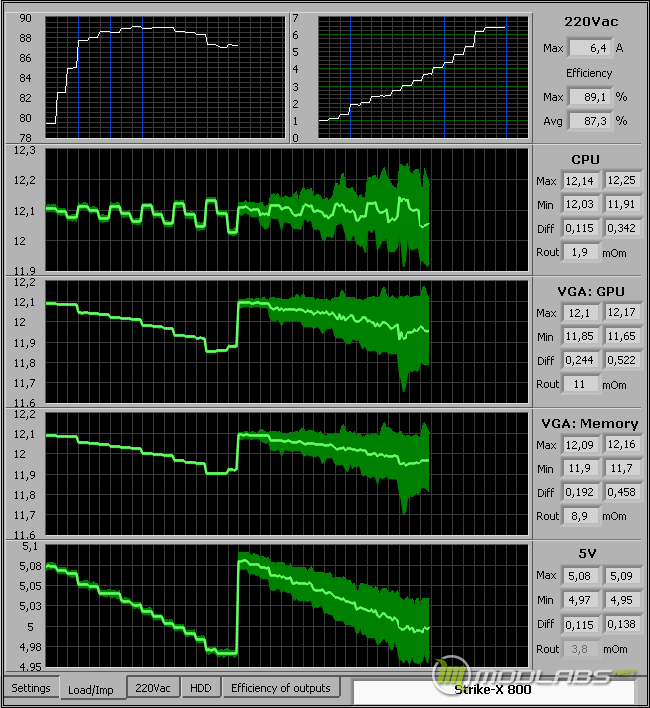
Task: Click the CPU Min value 11,91
Action: coord(622,205)
